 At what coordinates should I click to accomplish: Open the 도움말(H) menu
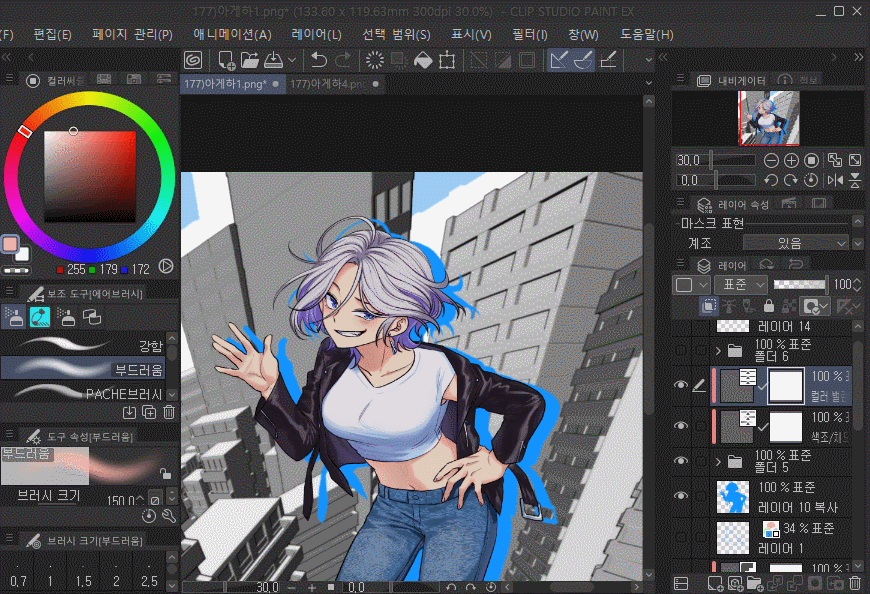tap(646, 34)
